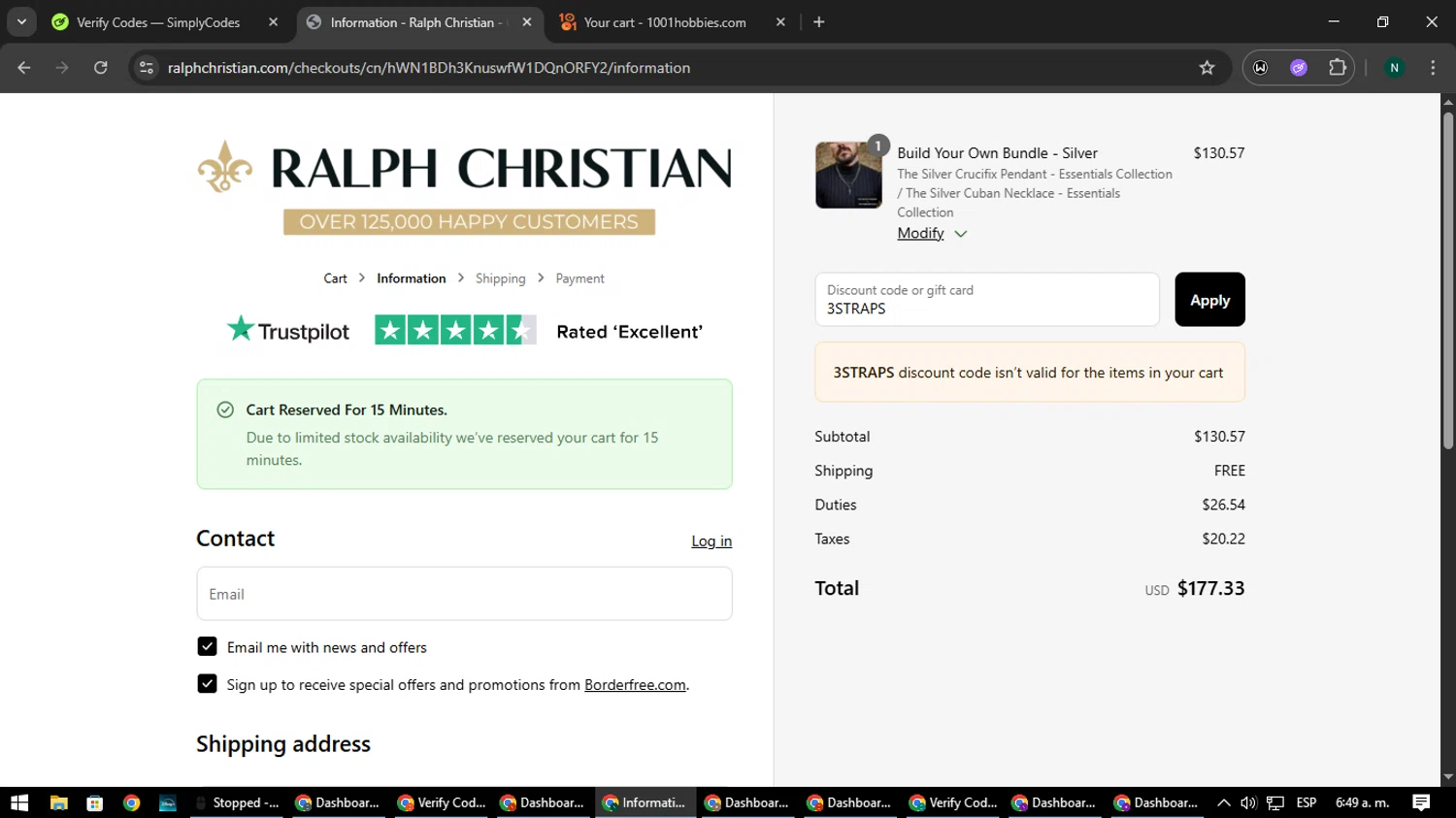The height and width of the screenshot is (818, 1456).
Task: Uncheck Email me with news and offers
Action: tap(207, 647)
